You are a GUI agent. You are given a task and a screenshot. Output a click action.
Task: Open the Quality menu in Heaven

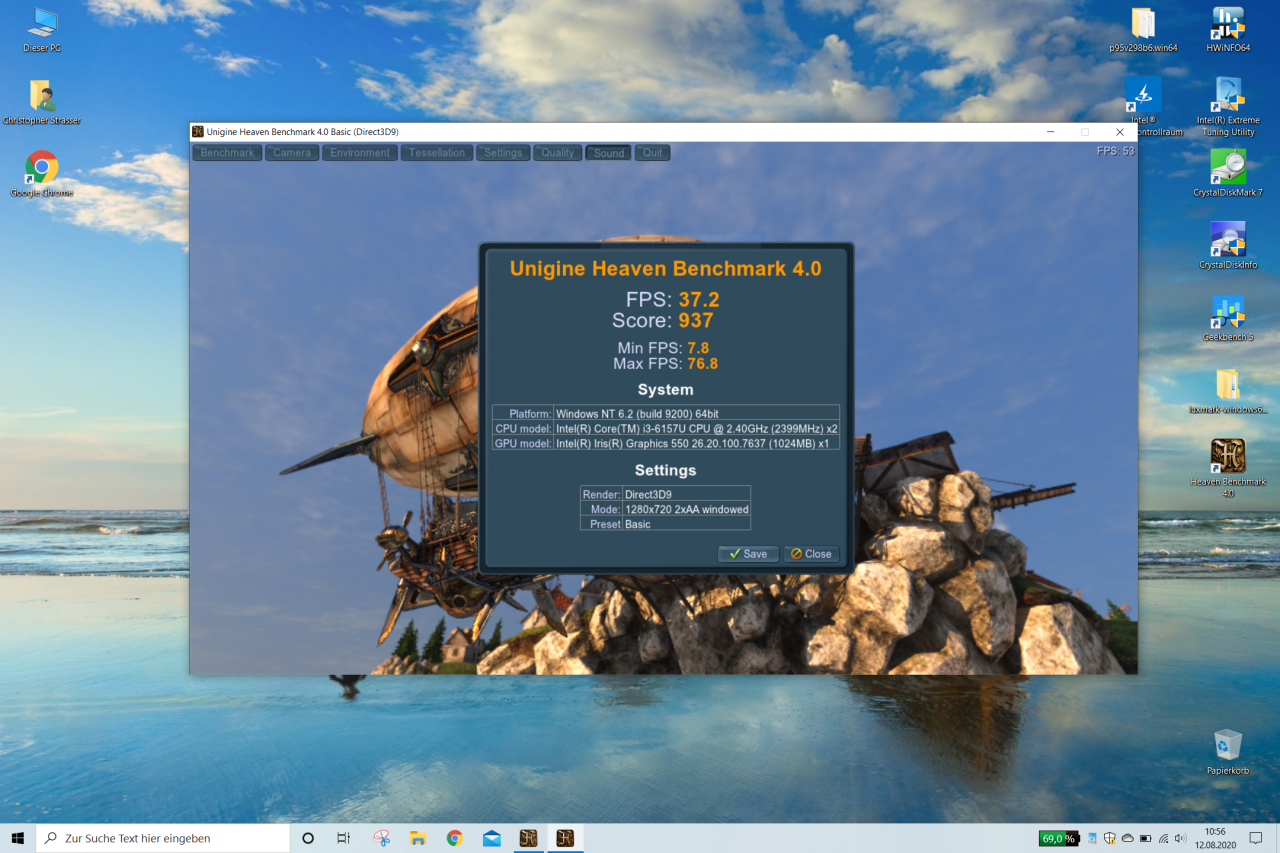click(558, 153)
